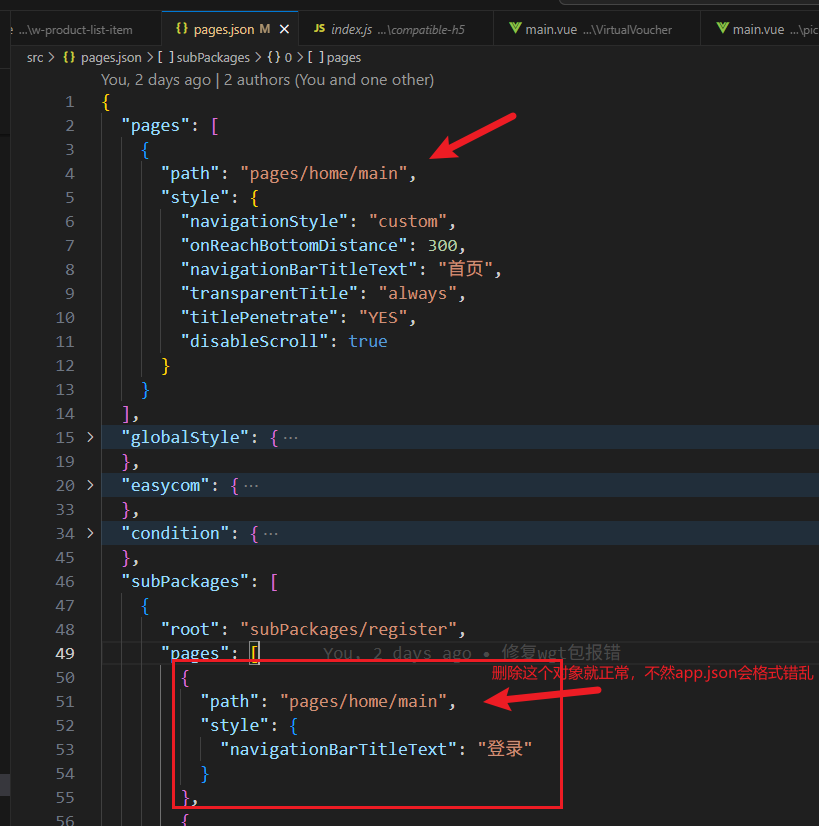This screenshot has height=826, width=819.
Task: Click the Vue icon on VirtualVoucher tab
Action: point(515,30)
